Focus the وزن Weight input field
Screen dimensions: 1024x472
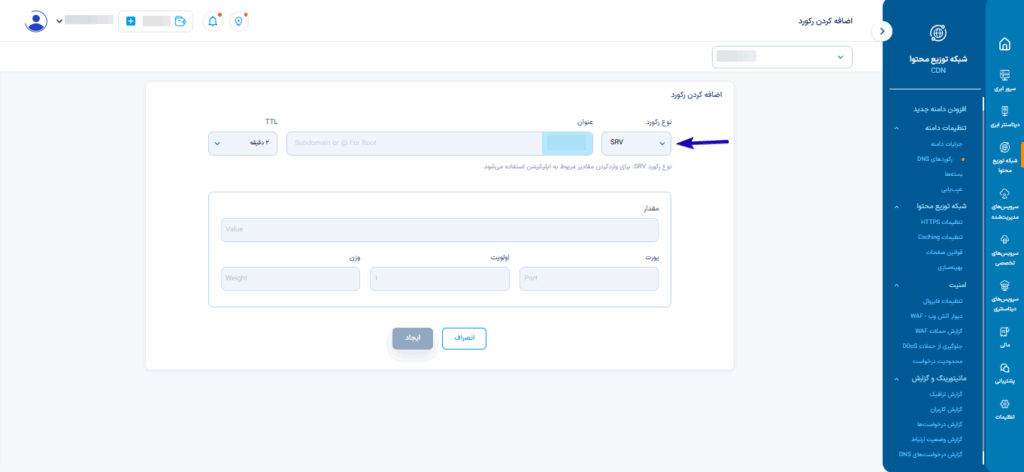coord(291,278)
